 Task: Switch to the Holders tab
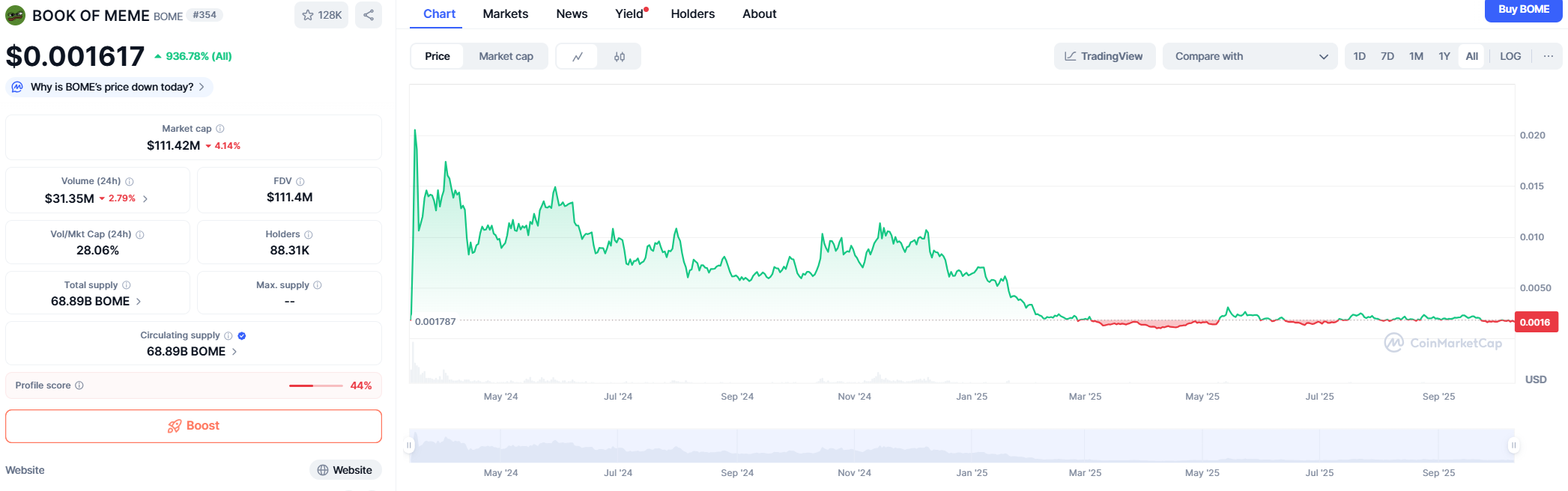[x=692, y=14]
